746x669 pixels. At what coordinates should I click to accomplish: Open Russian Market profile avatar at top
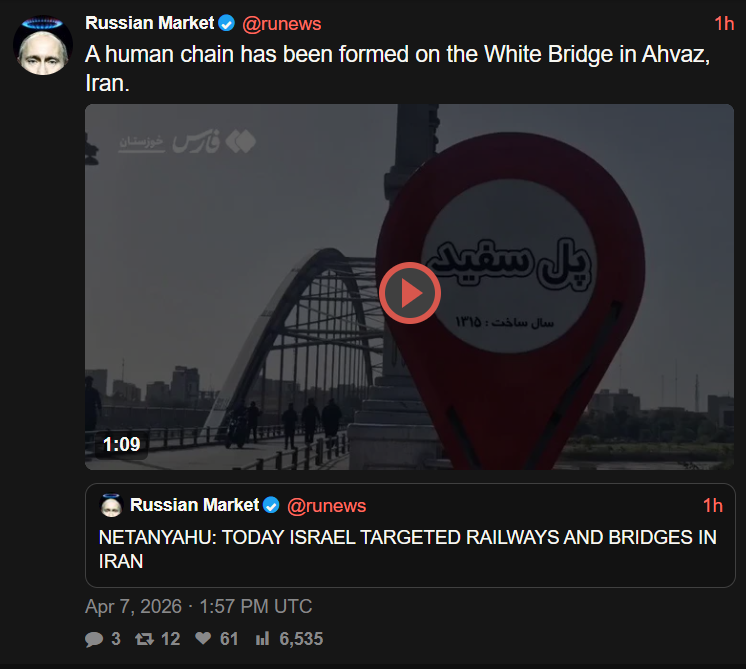pos(43,46)
